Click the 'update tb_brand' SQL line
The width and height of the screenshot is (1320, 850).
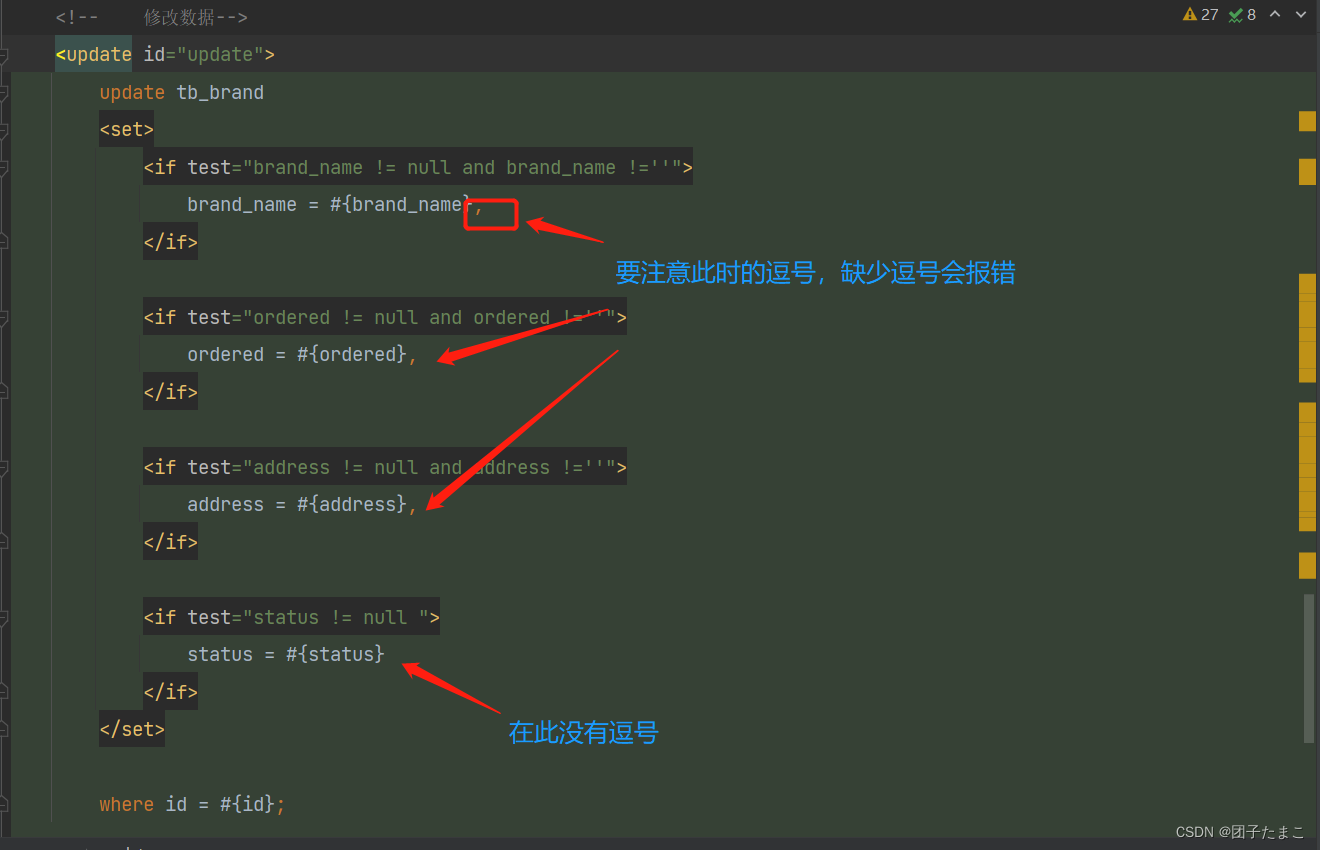pyautogui.click(x=181, y=92)
